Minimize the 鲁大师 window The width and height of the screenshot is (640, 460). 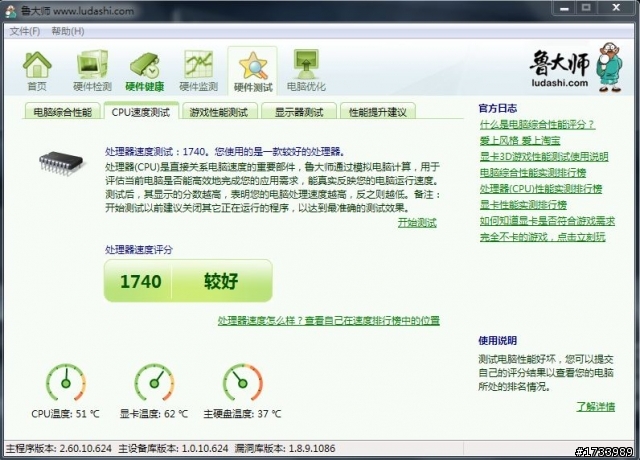coord(564,8)
